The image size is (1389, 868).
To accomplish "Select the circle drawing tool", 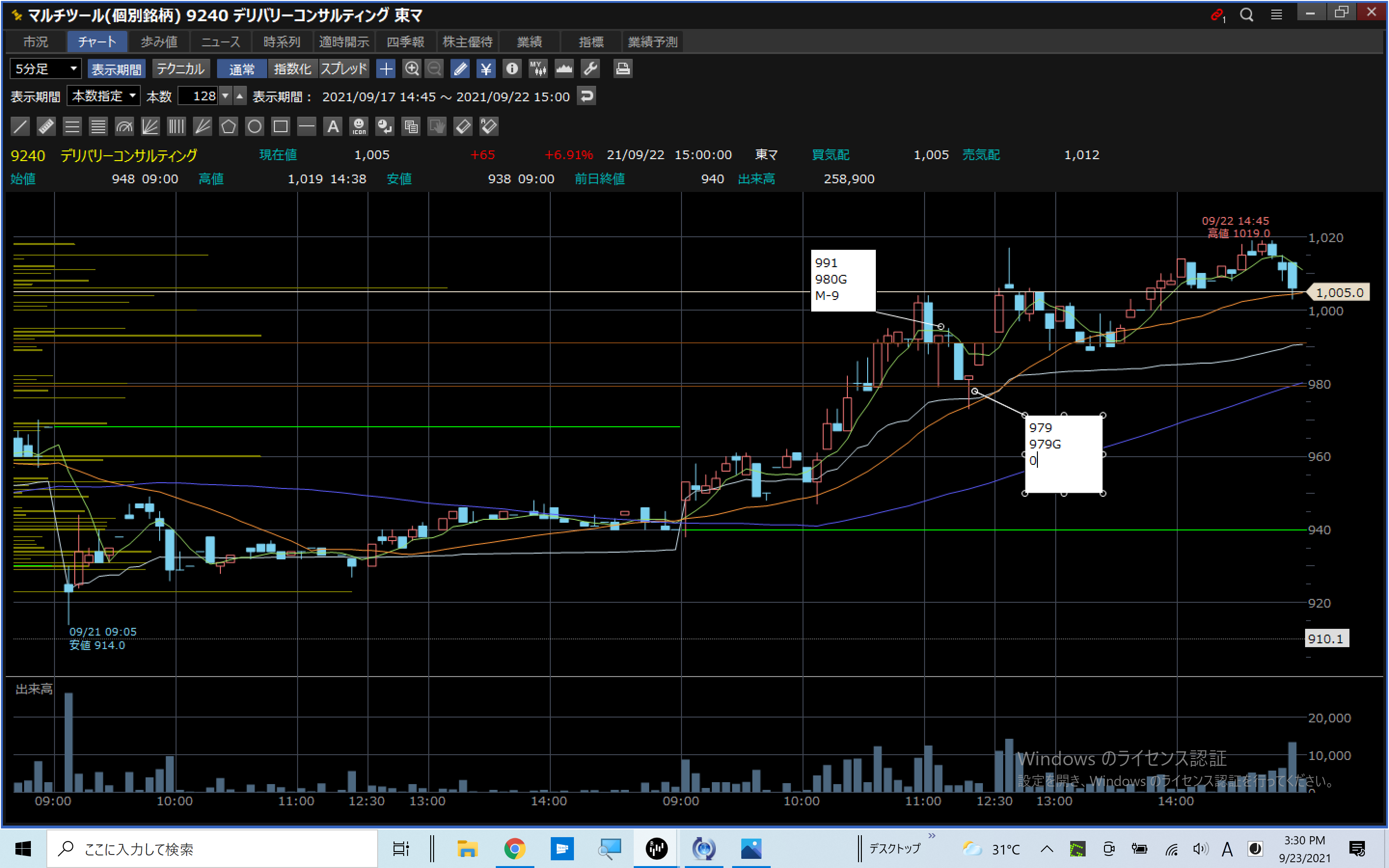I will click(254, 126).
